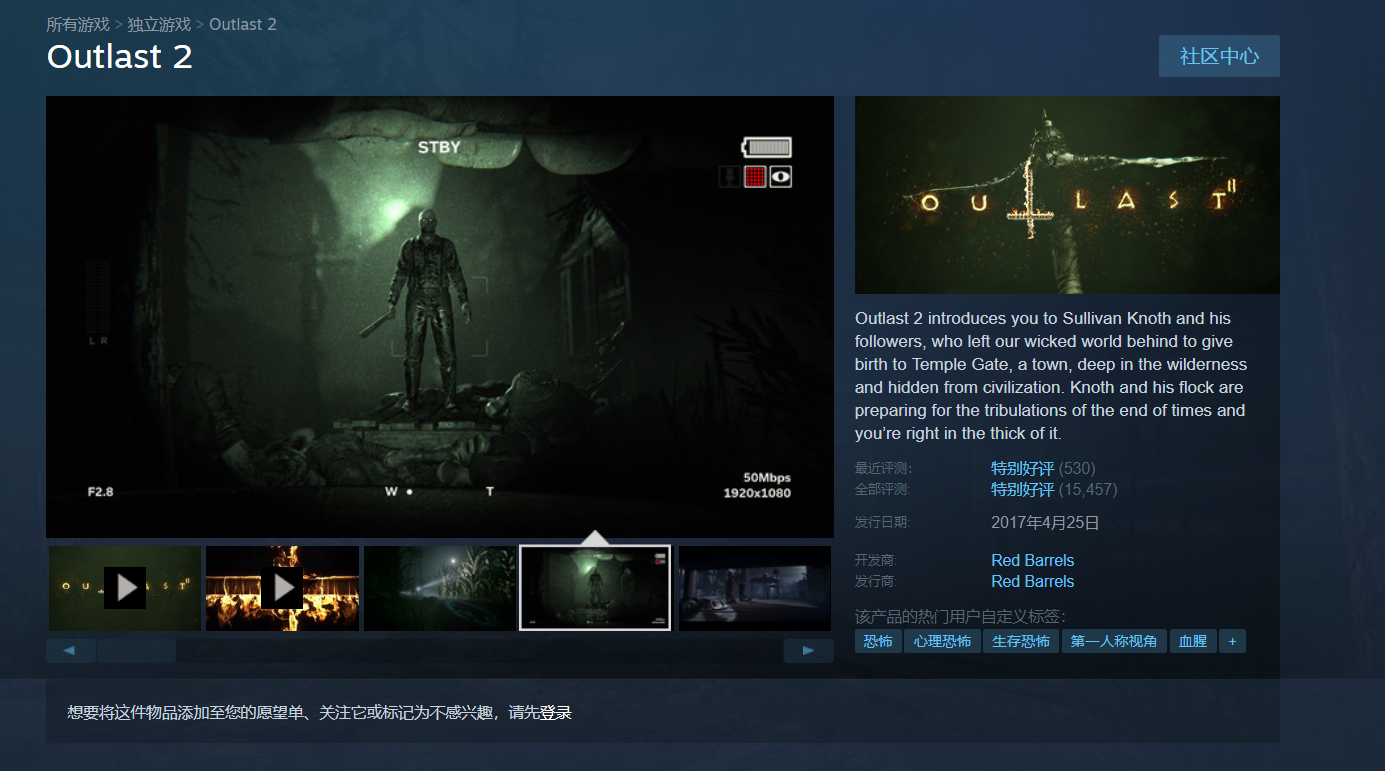This screenshot has height=771, width=1385.
Task: Go to 所有游戏 breadcrumb link
Action: pyautogui.click(x=78, y=24)
